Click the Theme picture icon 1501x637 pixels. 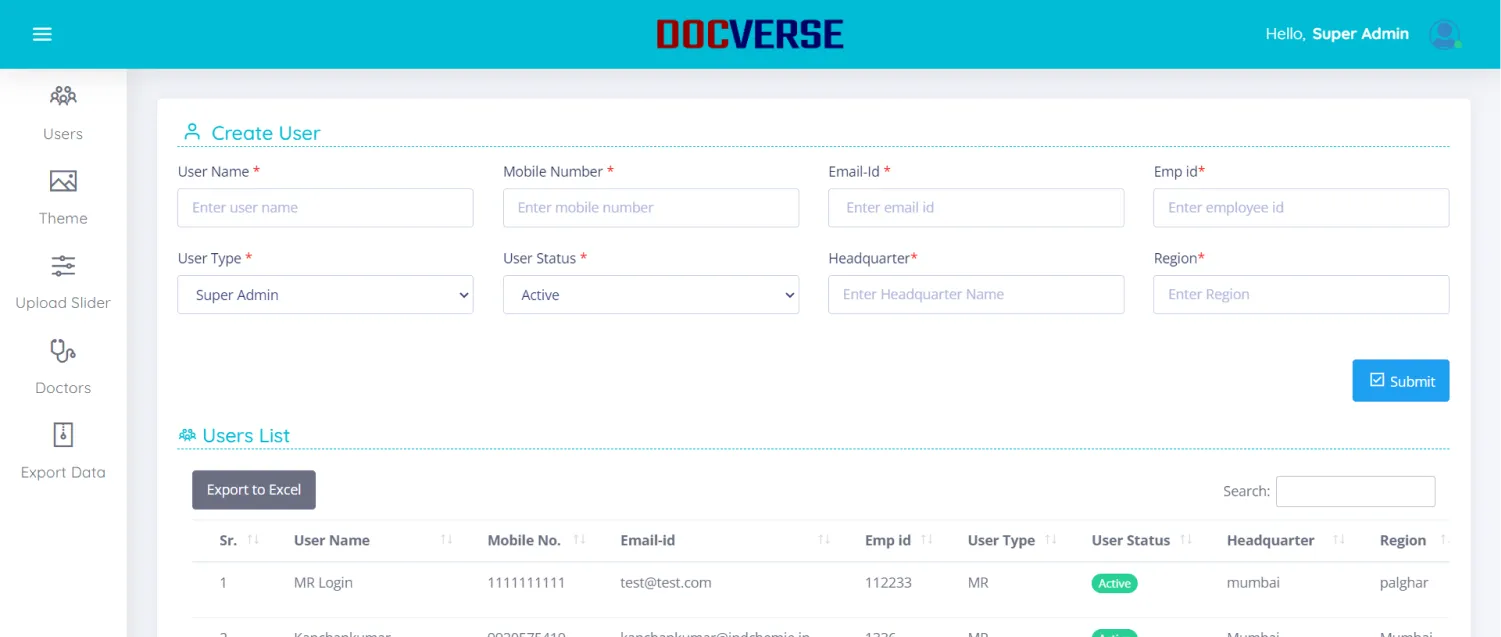(63, 181)
